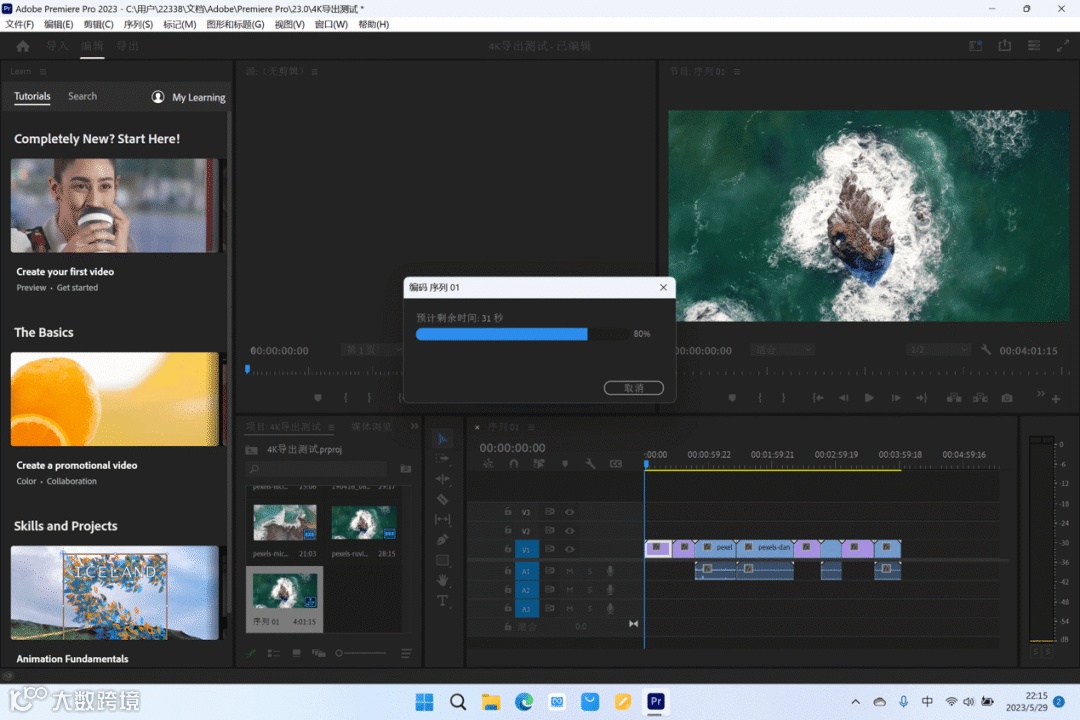Select the 序列 01 thumbnail in project
Viewport: 1080px width, 720px height.
[284, 591]
